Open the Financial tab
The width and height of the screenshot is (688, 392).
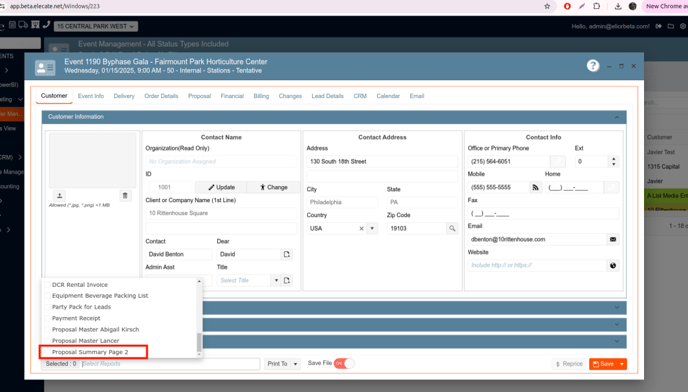(x=232, y=96)
